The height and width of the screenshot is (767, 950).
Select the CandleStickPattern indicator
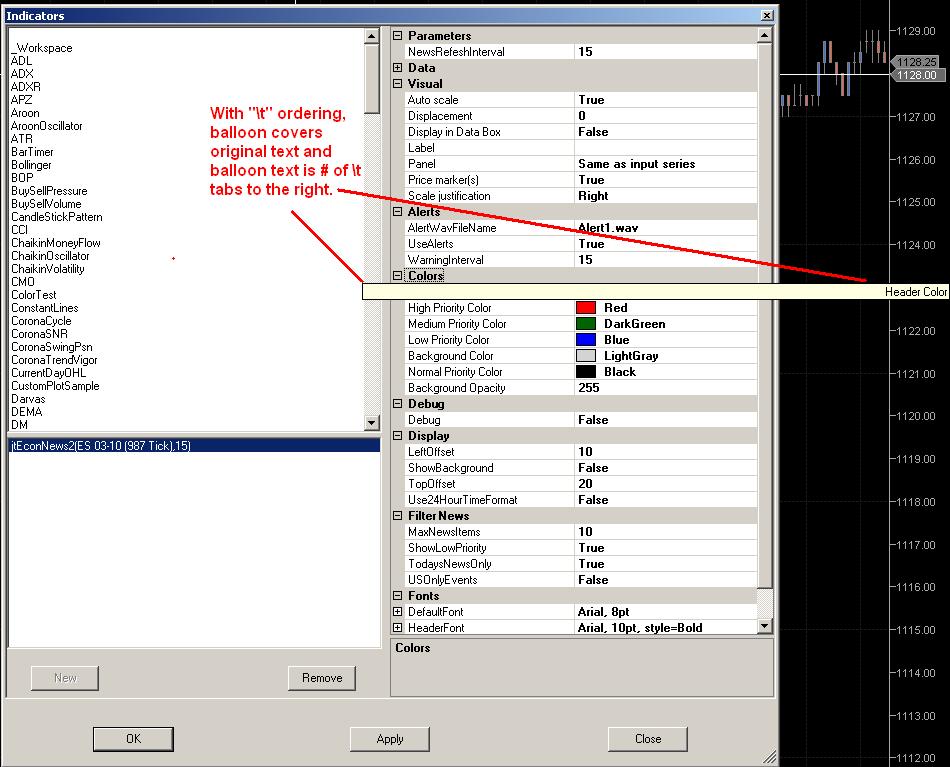pyautogui.click(x=57, y=217)
